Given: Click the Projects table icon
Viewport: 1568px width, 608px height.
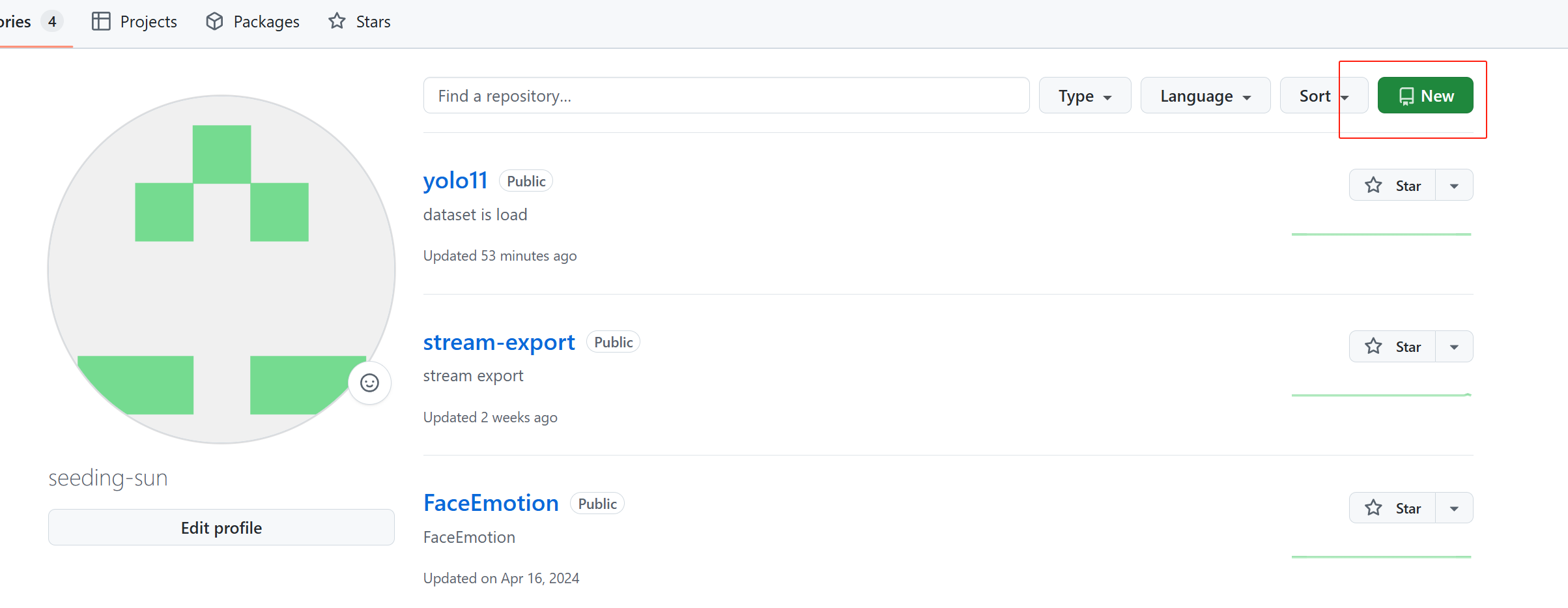Looking at the screenshot, I should tap(101, 22).
